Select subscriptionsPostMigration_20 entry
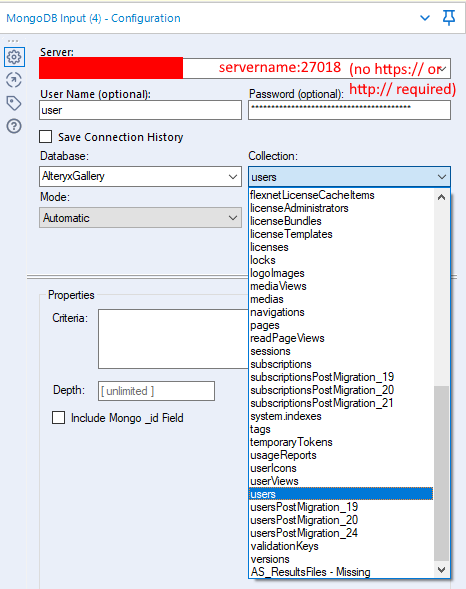This screenshot has width=466, height=589. [x=341, y=390]
